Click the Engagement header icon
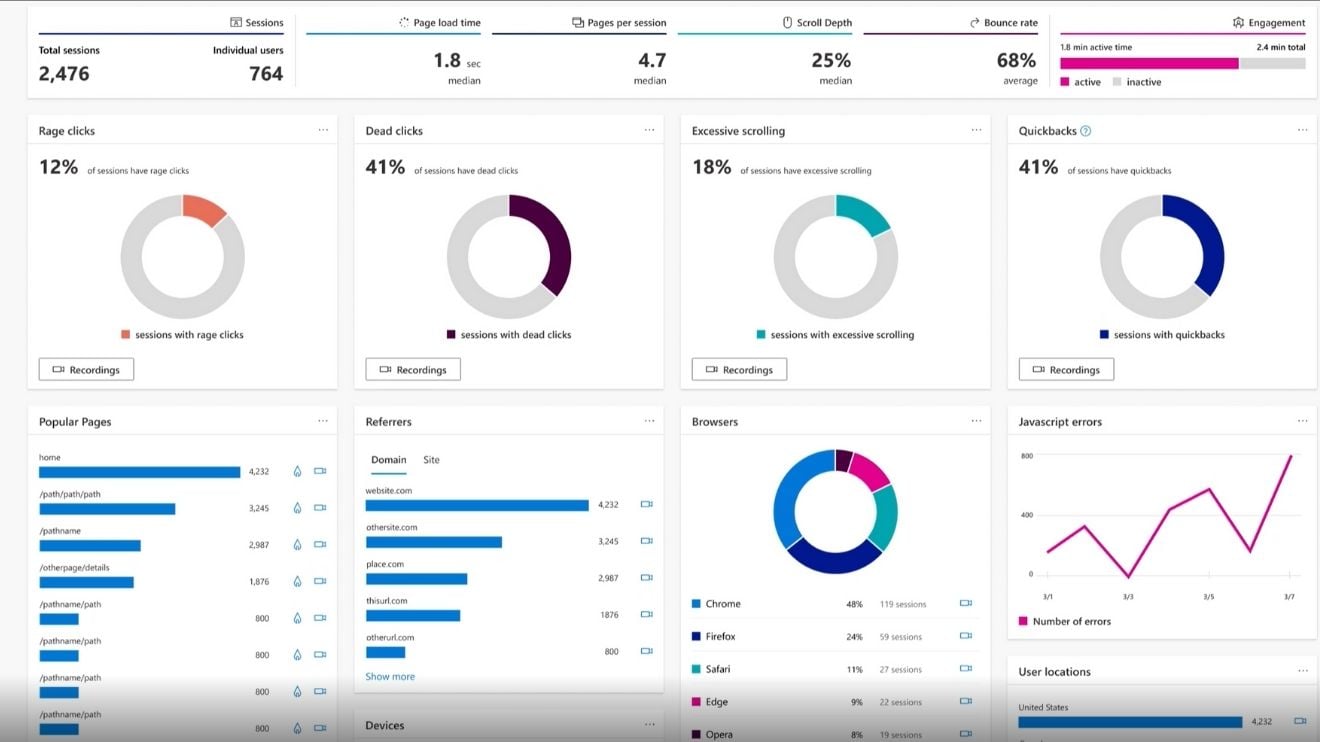This screenshot has height=742, width=1320. pyautogui.click(x=1239, y=22)
